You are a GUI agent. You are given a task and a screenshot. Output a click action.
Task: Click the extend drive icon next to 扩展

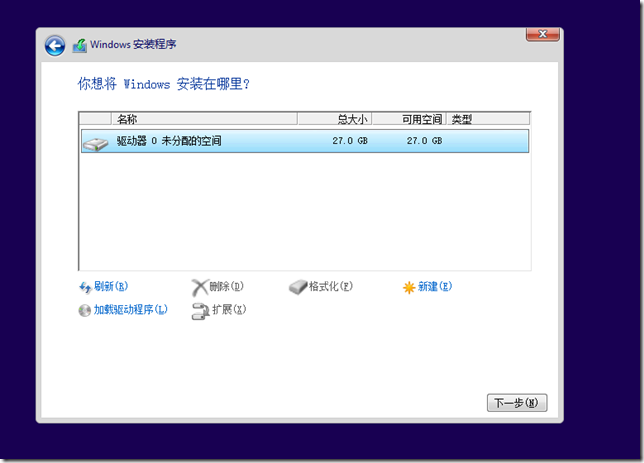(200, 311)
